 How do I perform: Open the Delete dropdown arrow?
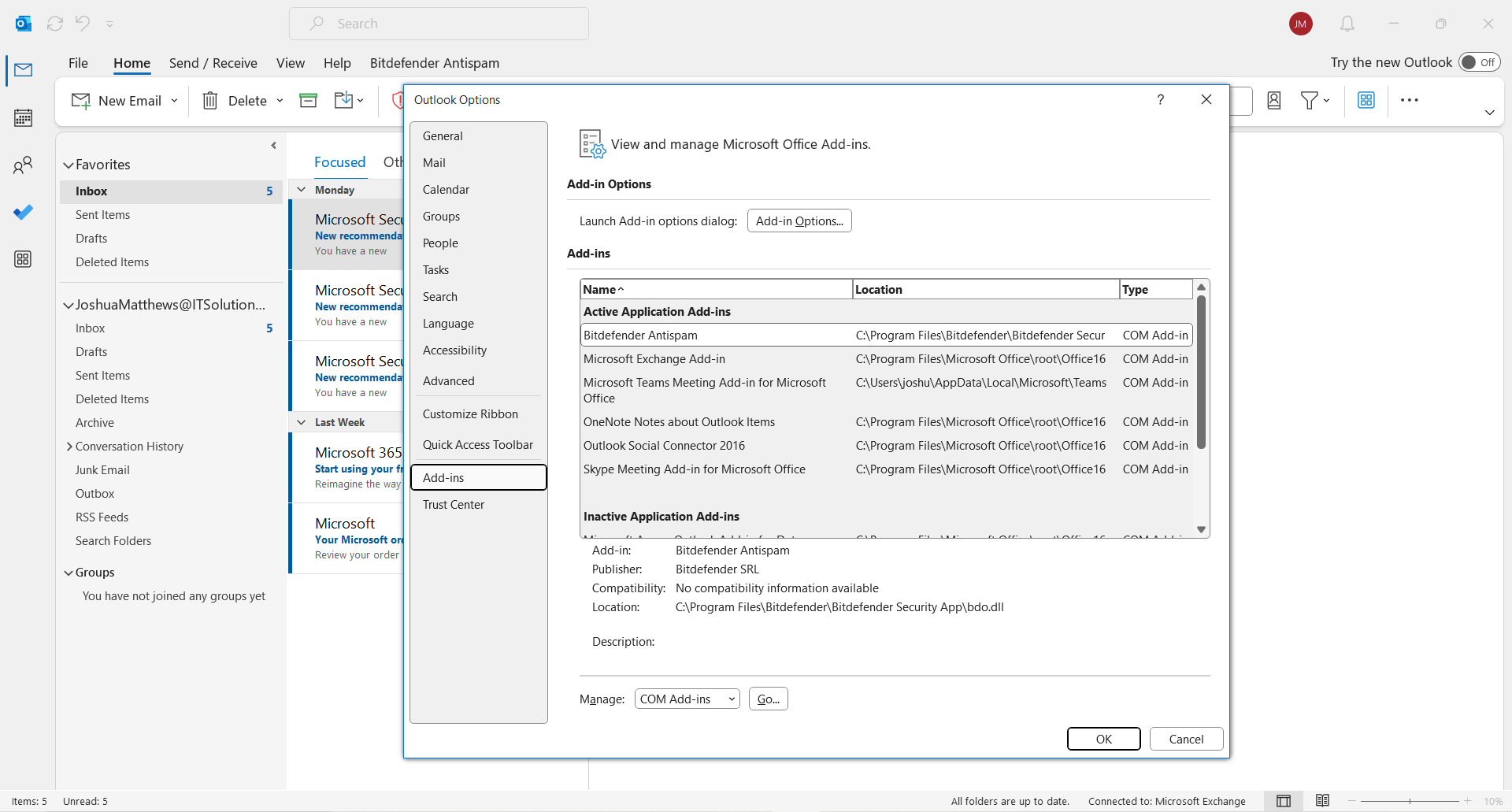280,101
